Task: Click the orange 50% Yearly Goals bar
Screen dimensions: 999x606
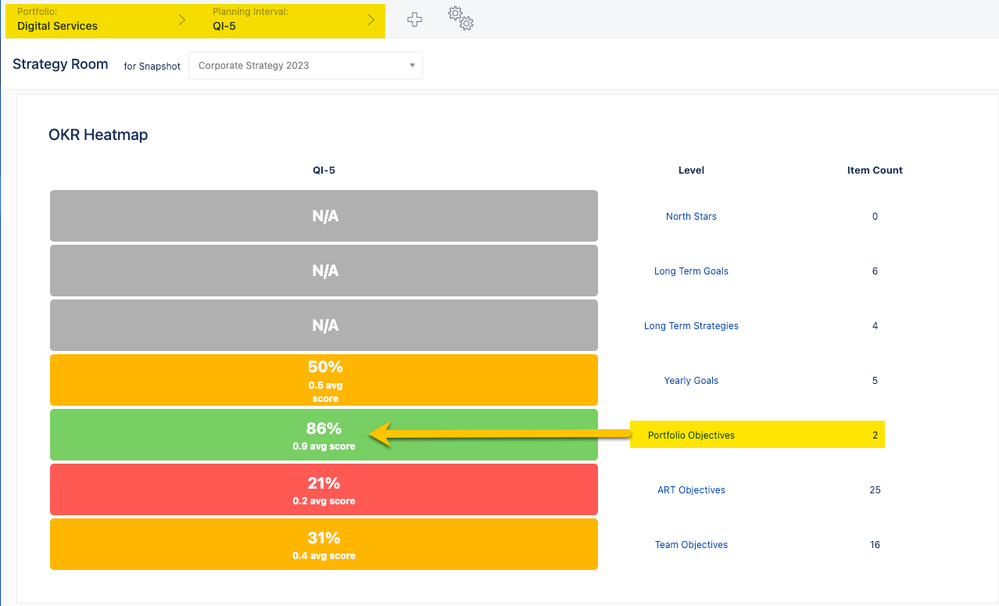Action: point(324,380)
